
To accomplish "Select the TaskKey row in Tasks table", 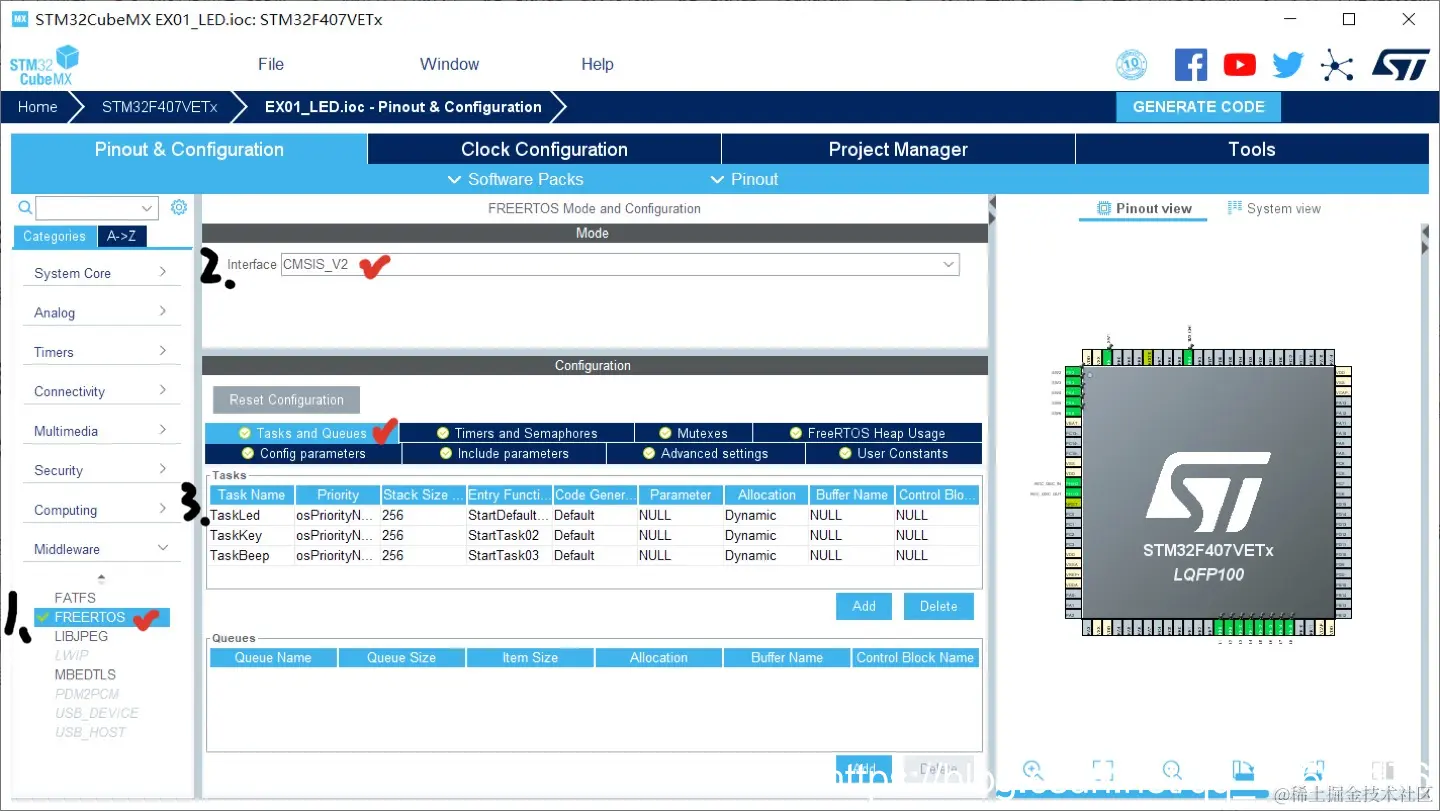I will point(594,535).
